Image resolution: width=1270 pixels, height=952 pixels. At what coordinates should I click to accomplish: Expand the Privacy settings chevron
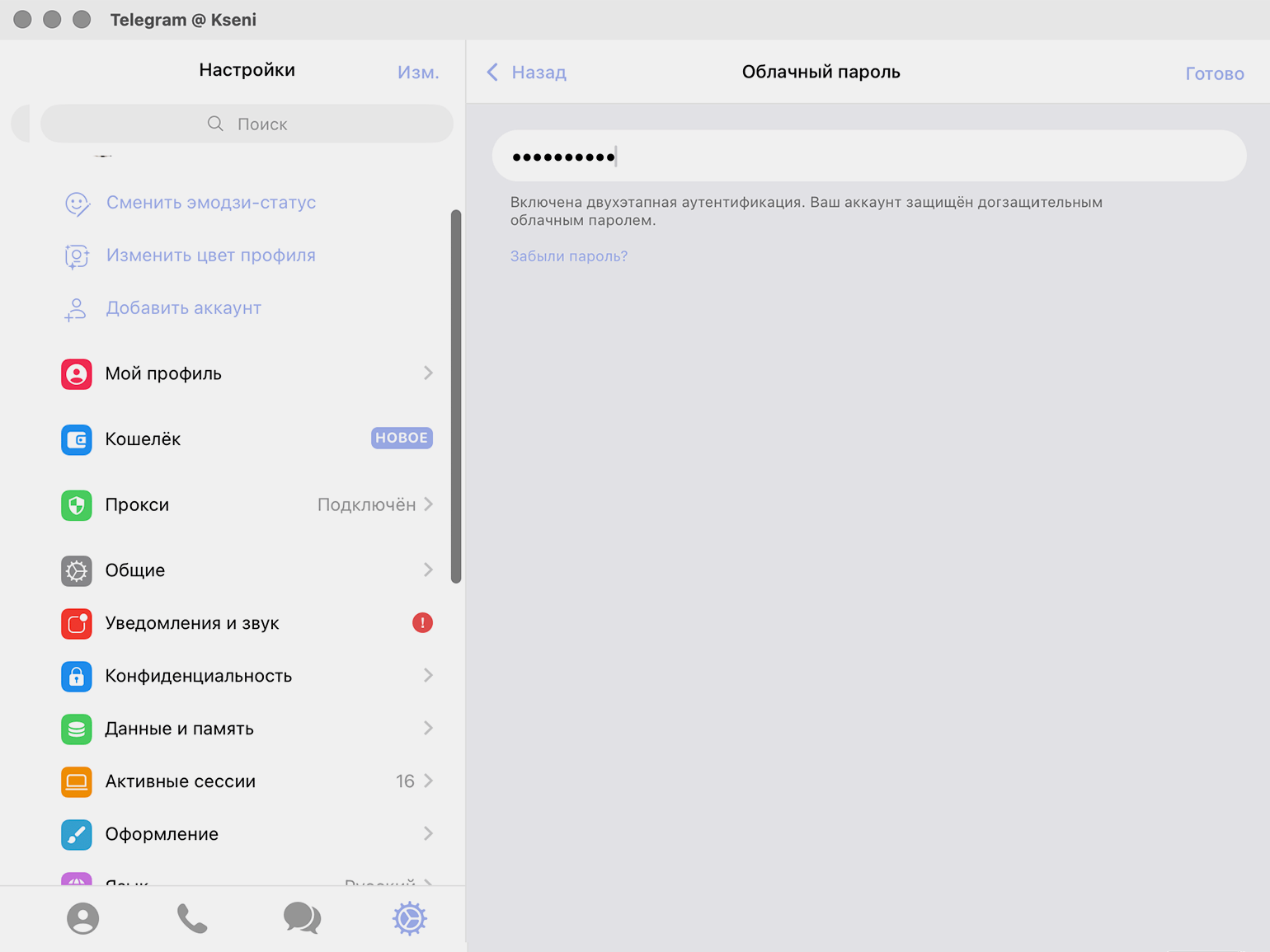click(x=428, y=676)
